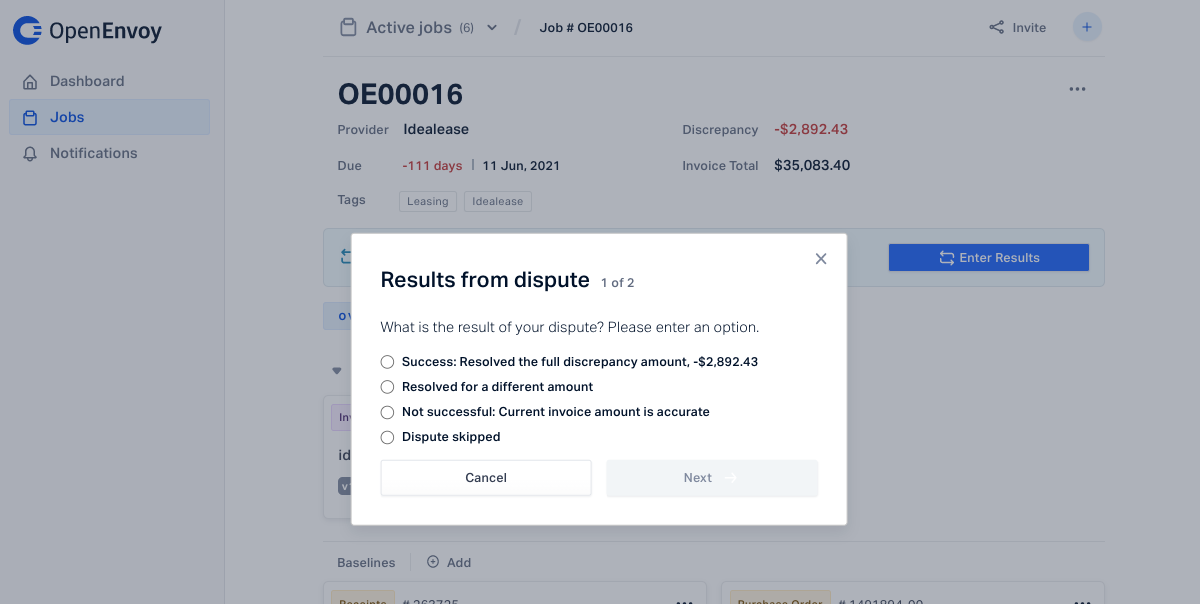Screen dimensions: 1200x604
Task: Click the Next button in dialog
Action: pyautogui.click(x=712, y=478)
